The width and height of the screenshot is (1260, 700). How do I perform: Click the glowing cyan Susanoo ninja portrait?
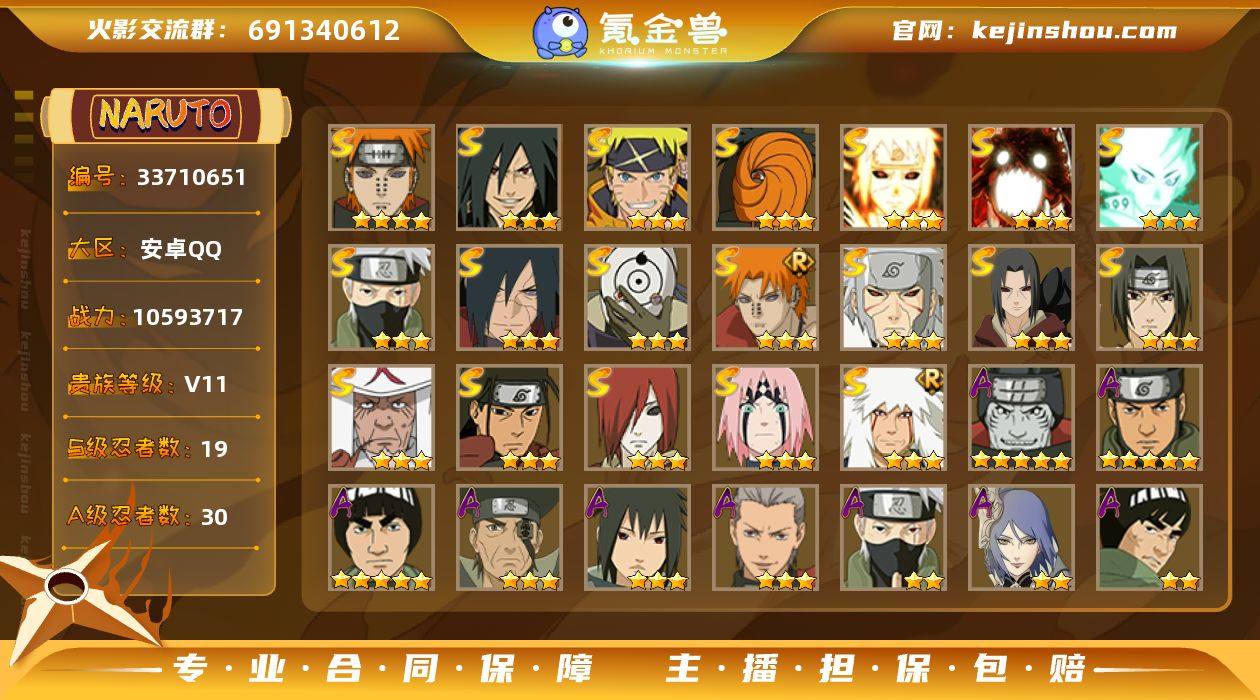coord(1149,178)
